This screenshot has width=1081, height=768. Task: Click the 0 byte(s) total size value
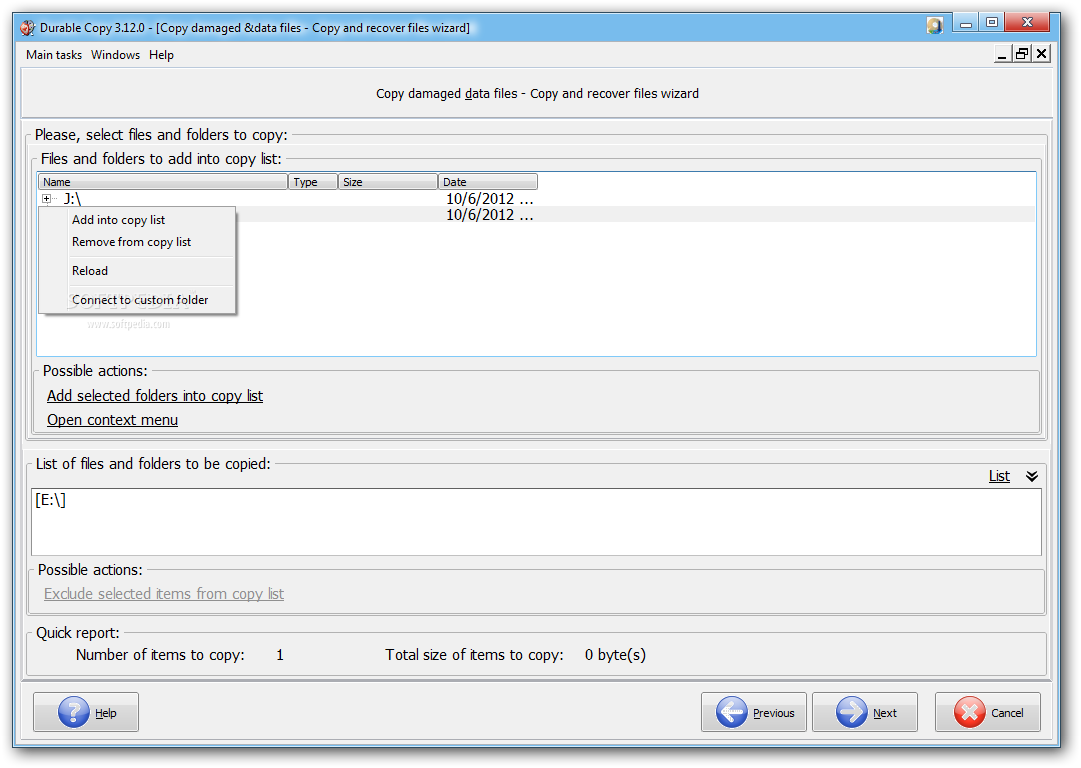pos(615,655)
